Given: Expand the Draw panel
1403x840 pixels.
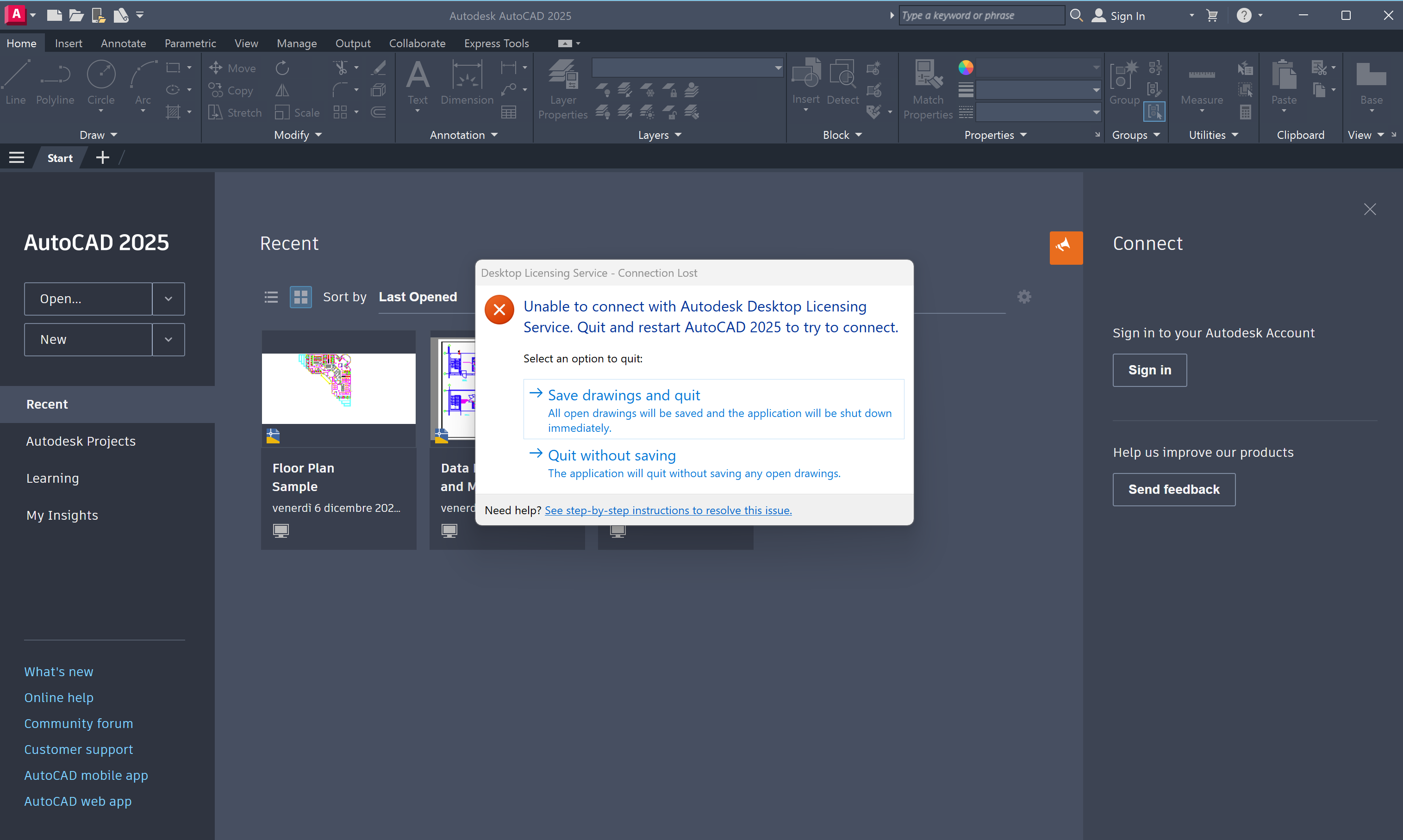Looking at the screenshot, I should (x=99, y=135).
